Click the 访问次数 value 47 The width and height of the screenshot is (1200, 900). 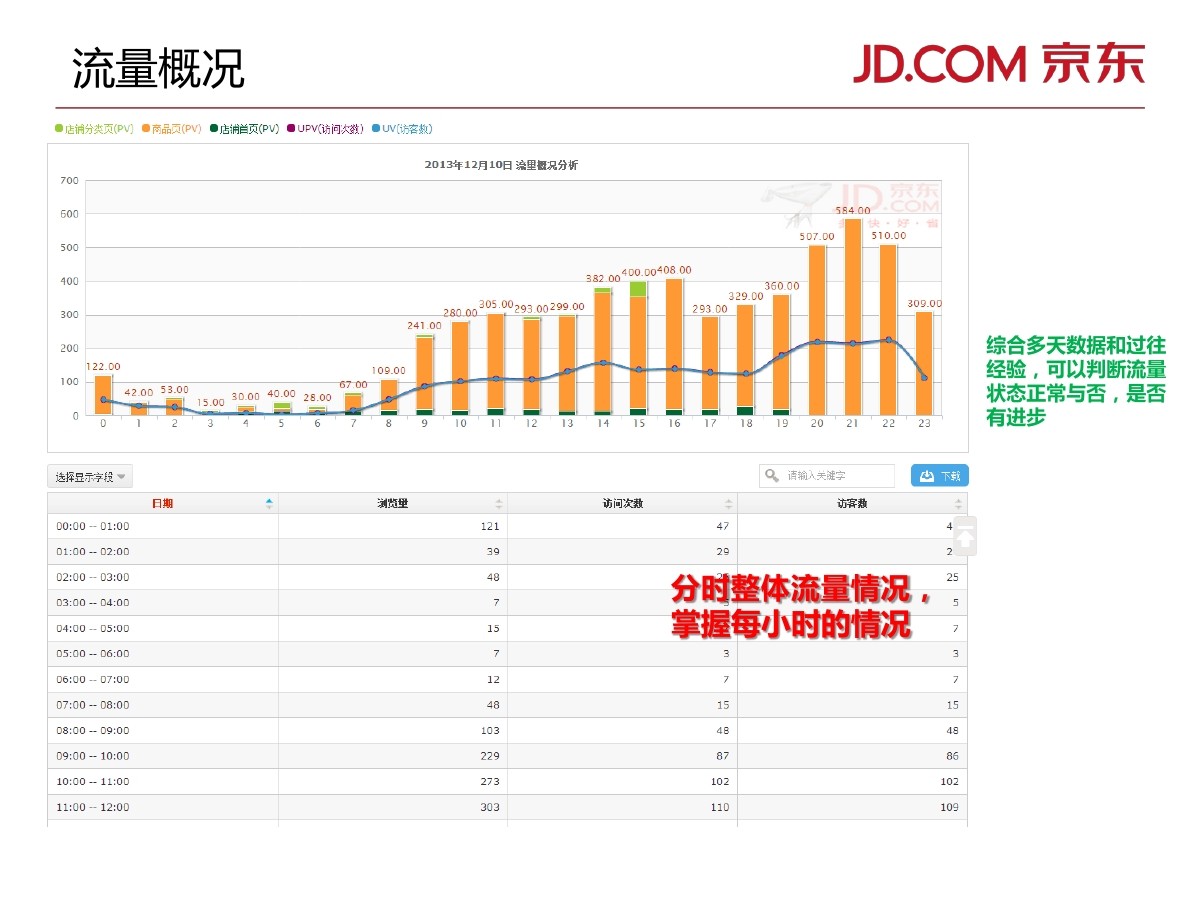tap(723, 526)
